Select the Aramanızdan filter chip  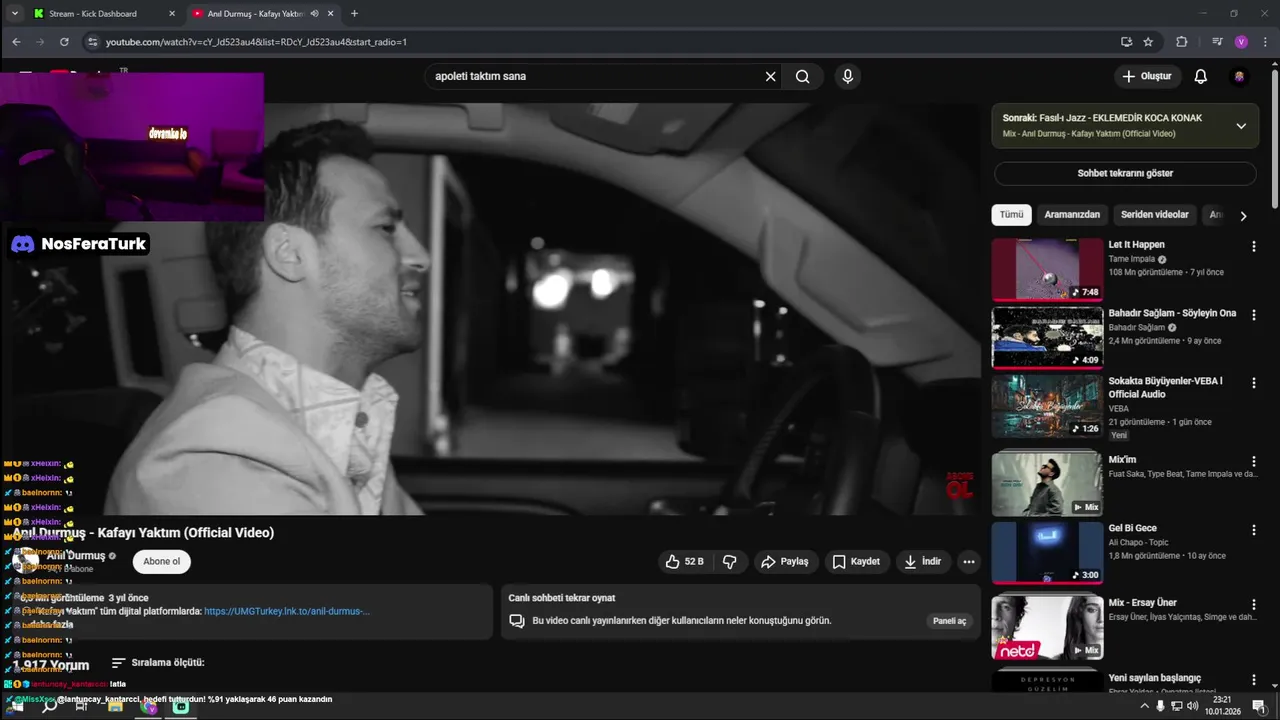1072,215
